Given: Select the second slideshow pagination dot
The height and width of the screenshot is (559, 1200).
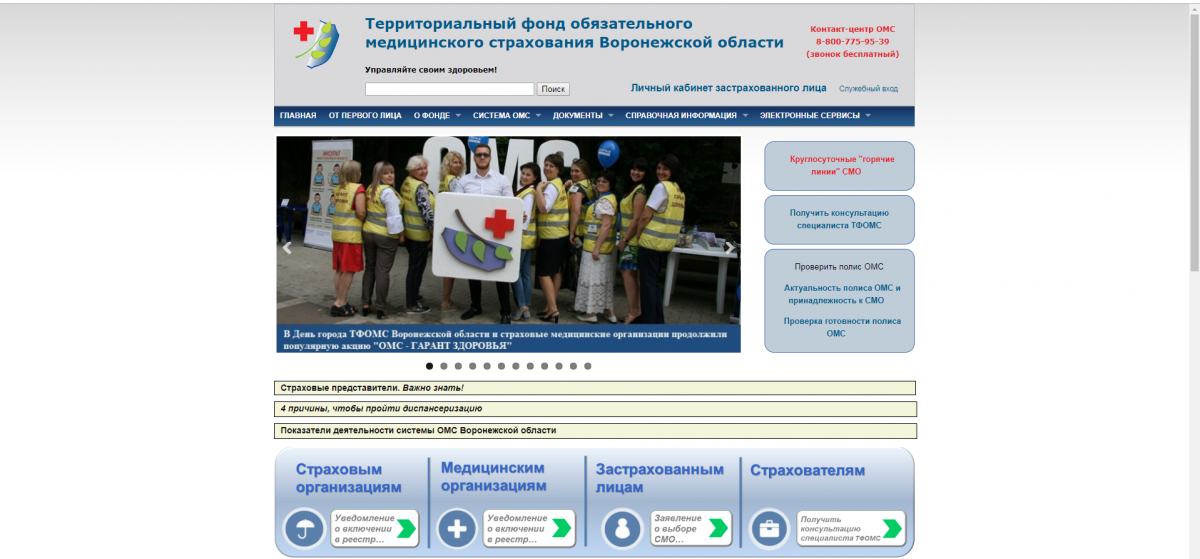Looking at the screenshot, I should (444, 366).
